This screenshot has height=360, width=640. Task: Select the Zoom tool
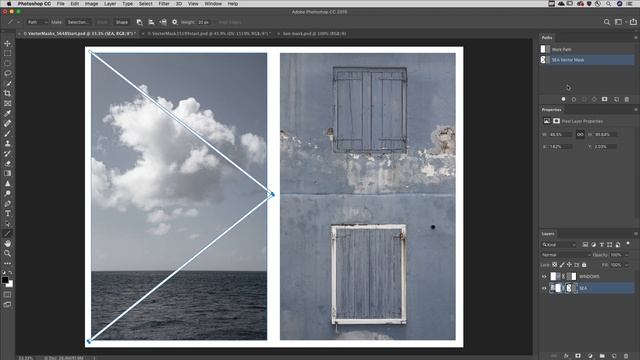(x=7, y=253)
